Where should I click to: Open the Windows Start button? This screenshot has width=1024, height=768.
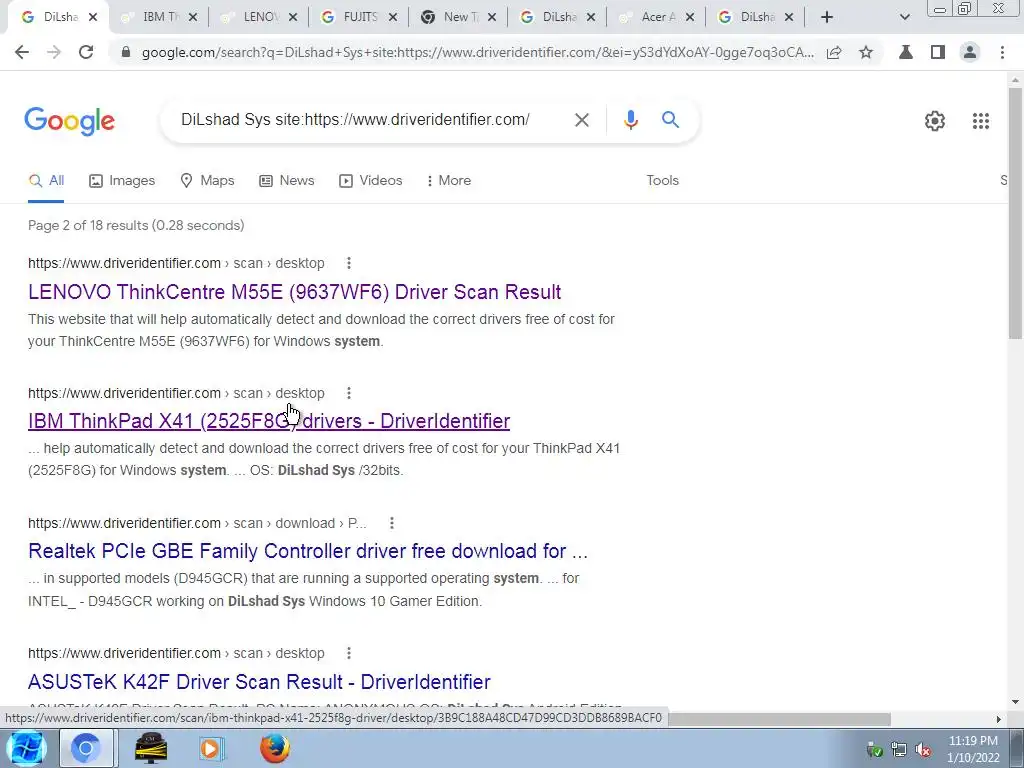pos(25,748)
